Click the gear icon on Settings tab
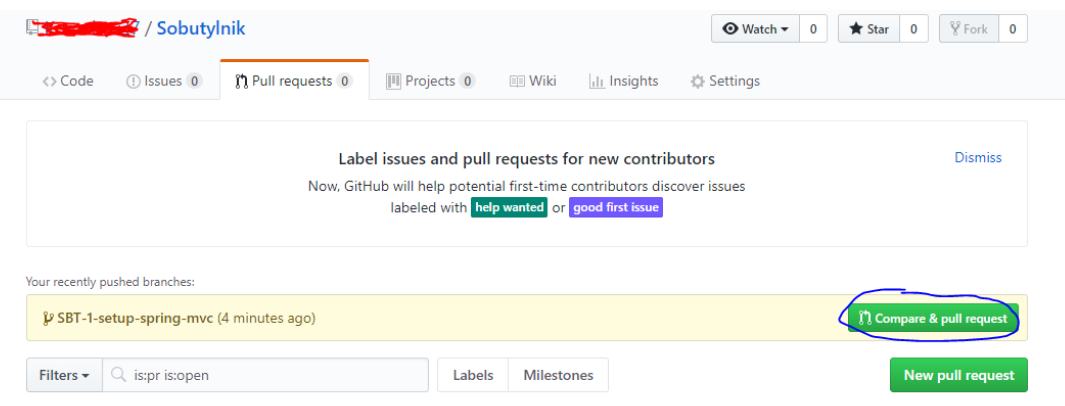1065x406 pixels. tap(698, 81)
